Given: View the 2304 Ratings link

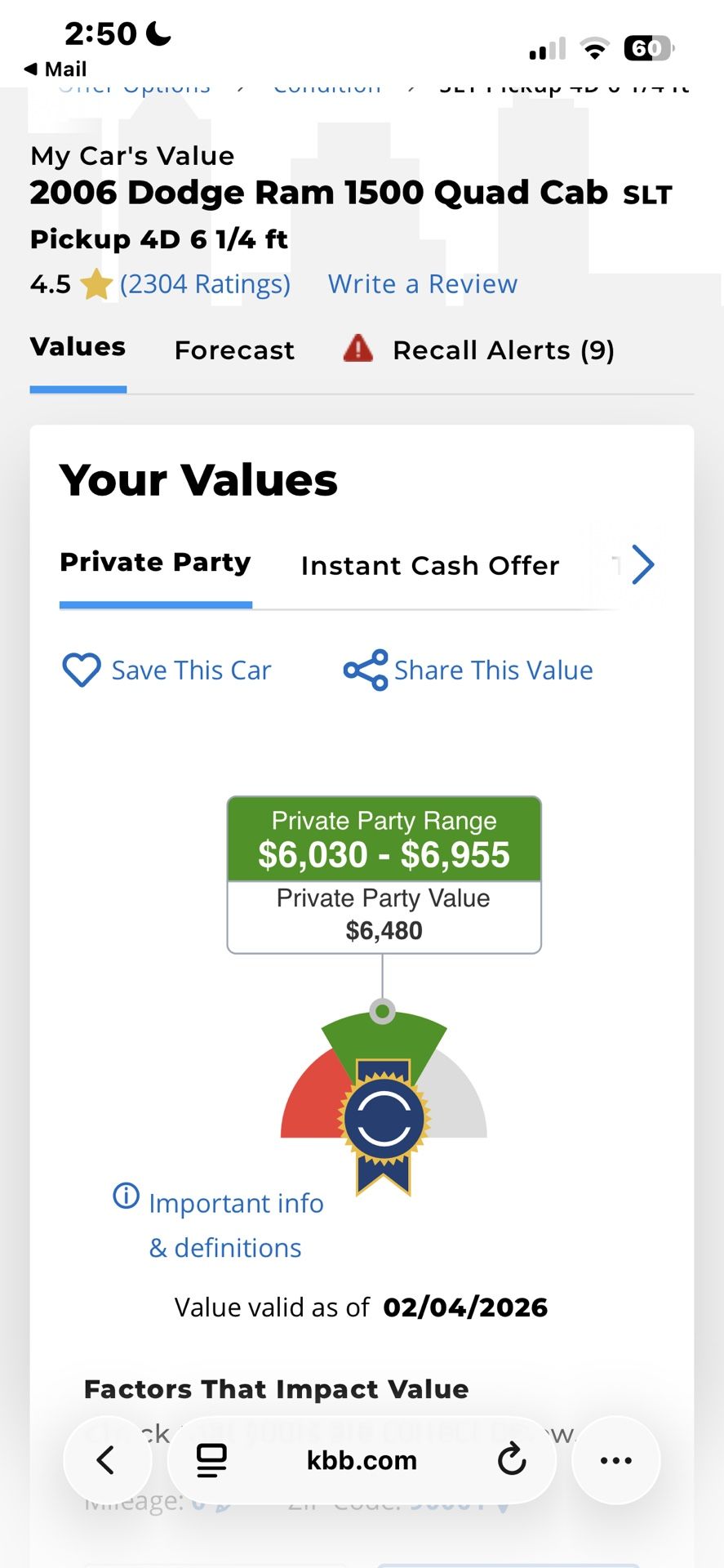Looking at the screenshot, I should pyautogui.click(x=205, y=284).
